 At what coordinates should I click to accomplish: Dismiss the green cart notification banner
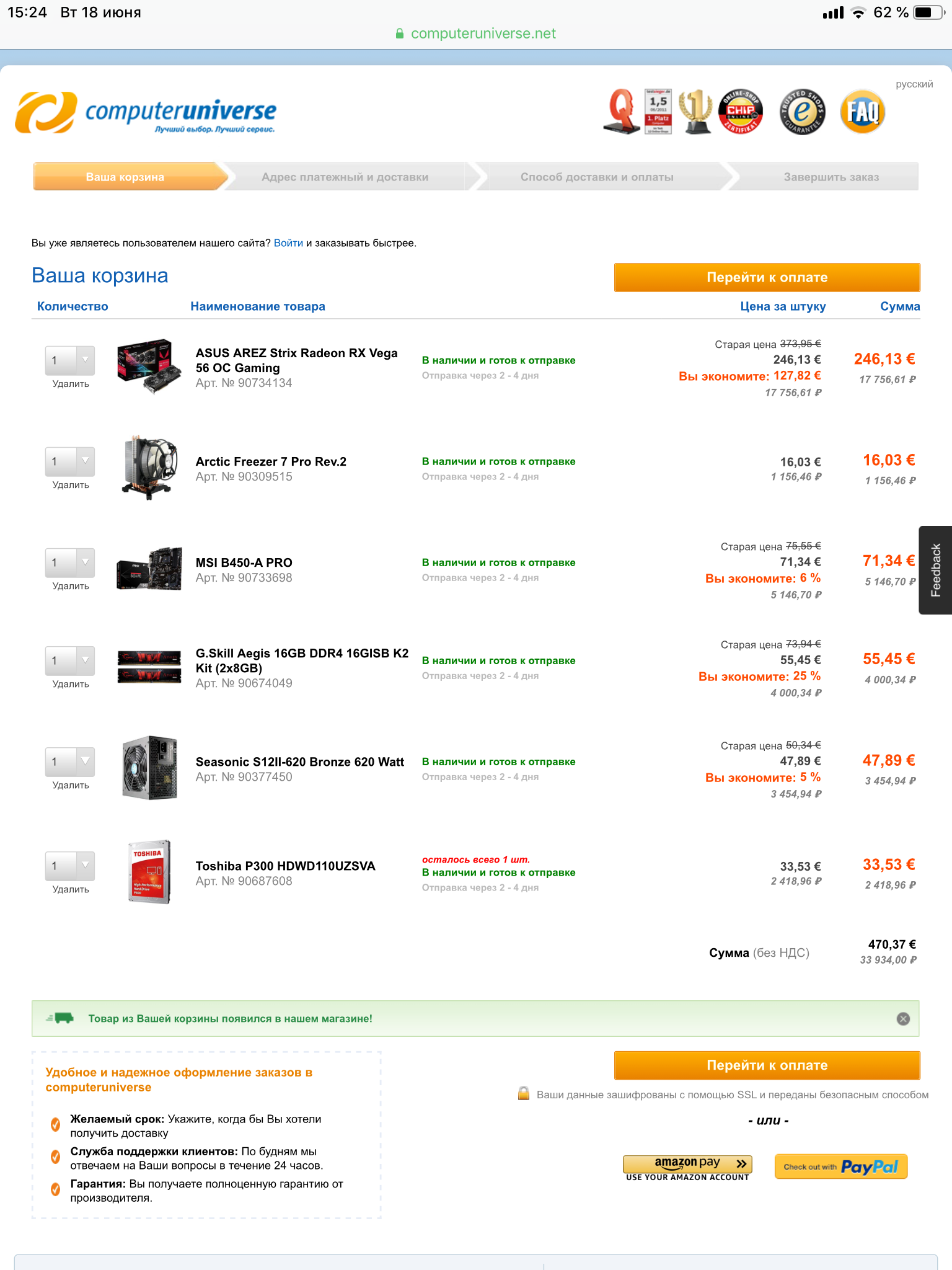[903, 1019]
